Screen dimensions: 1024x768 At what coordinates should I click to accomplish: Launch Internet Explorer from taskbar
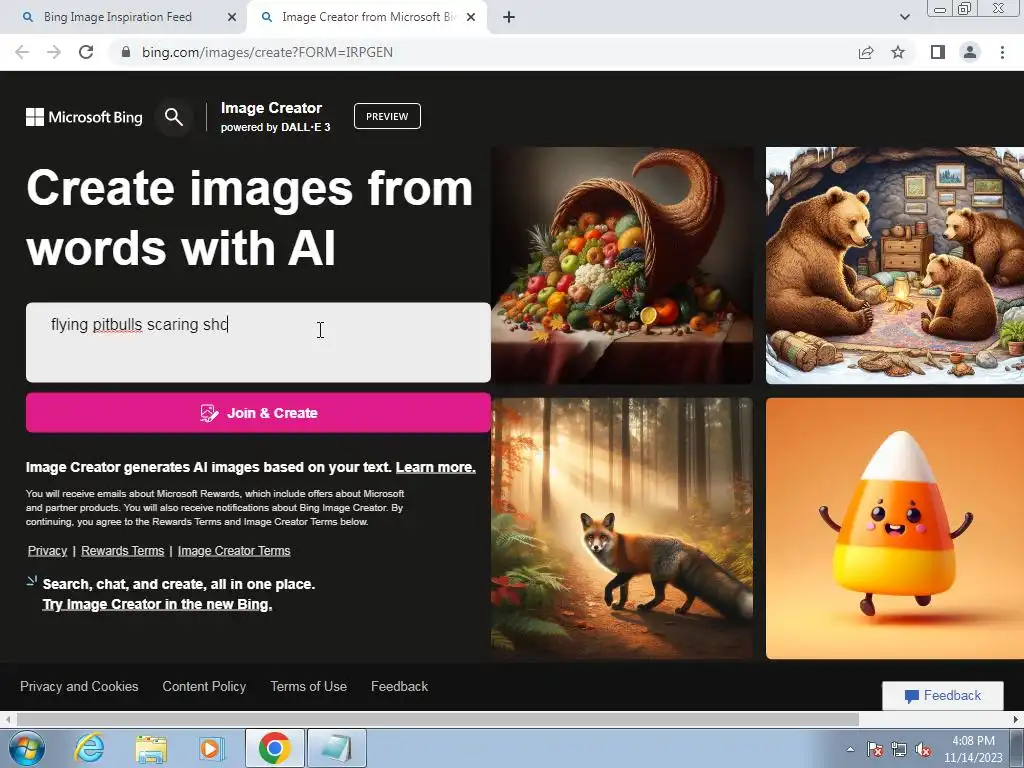89,748
